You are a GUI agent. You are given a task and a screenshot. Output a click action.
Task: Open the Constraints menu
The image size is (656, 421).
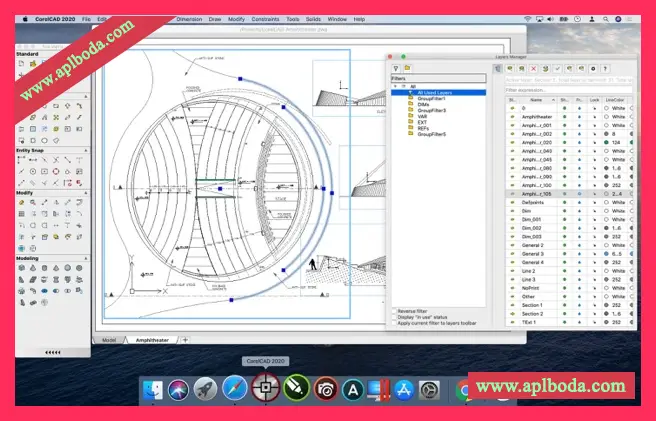click(265, 18)
